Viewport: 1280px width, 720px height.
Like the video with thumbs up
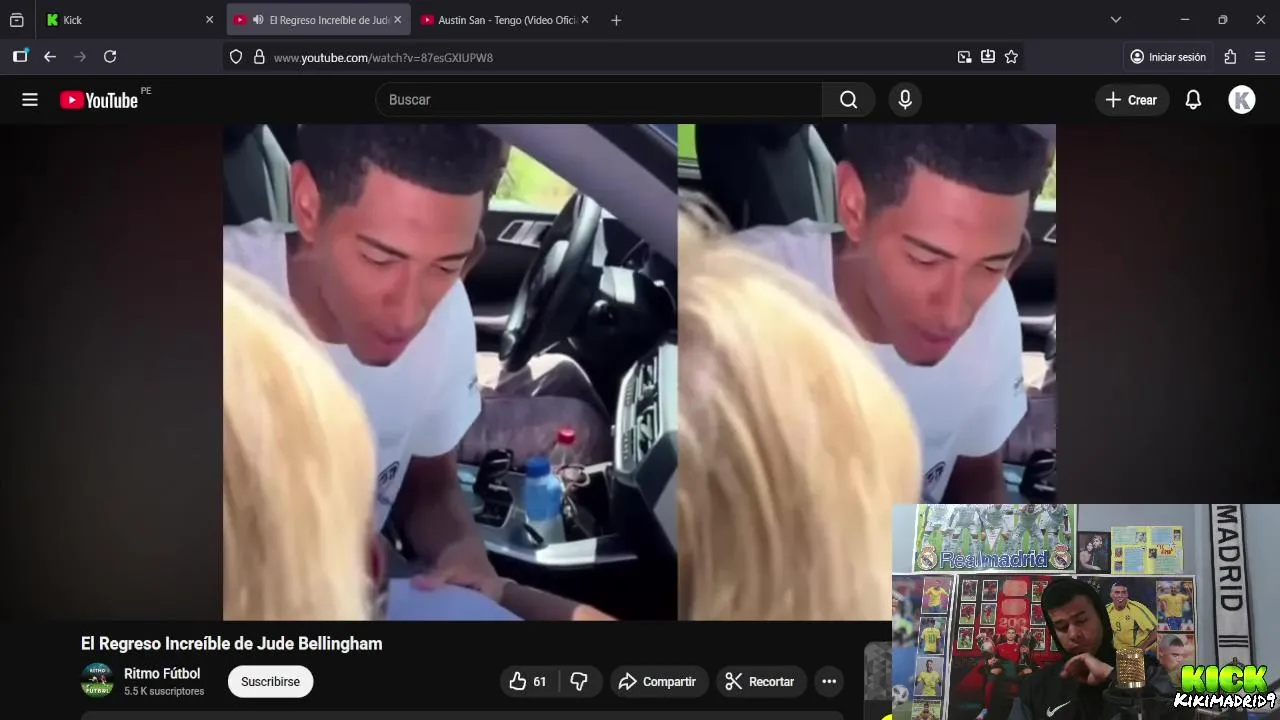click(529, 682)
